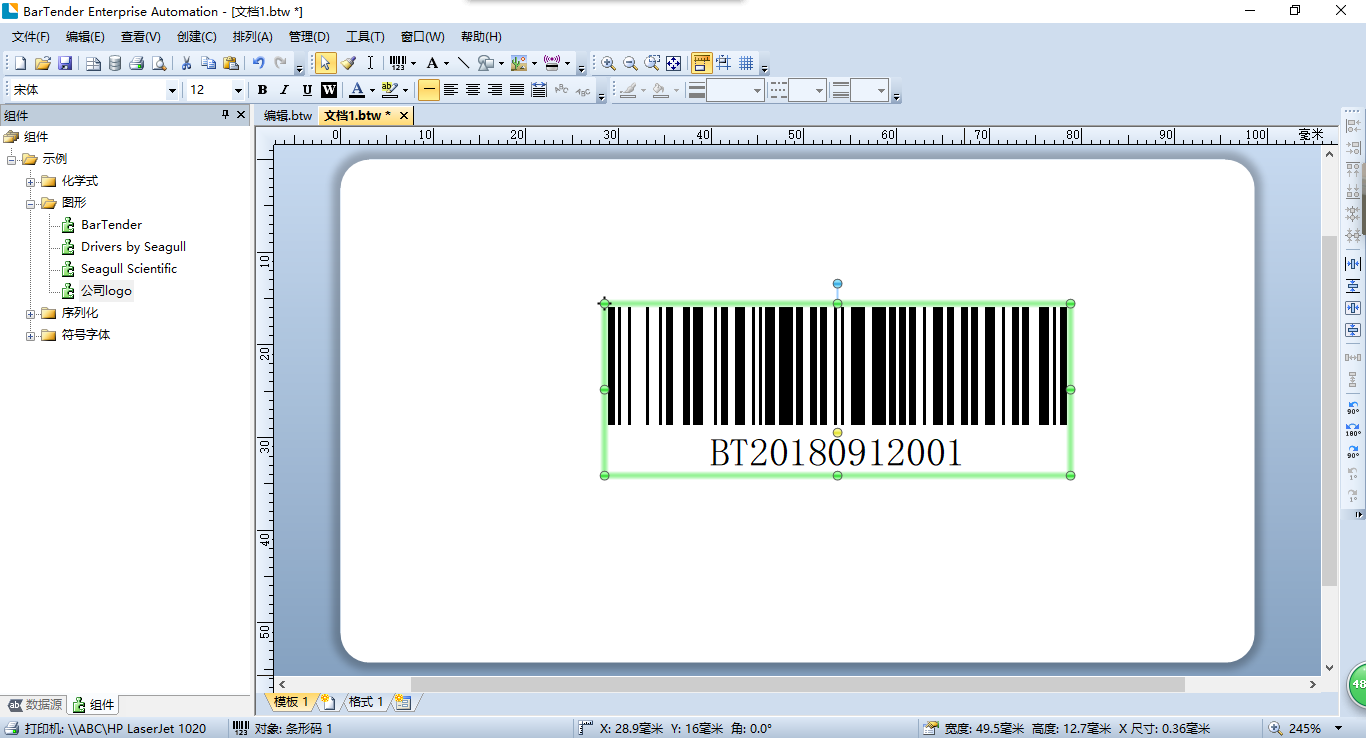Select the 公司logo component item

tap(106, 291)
